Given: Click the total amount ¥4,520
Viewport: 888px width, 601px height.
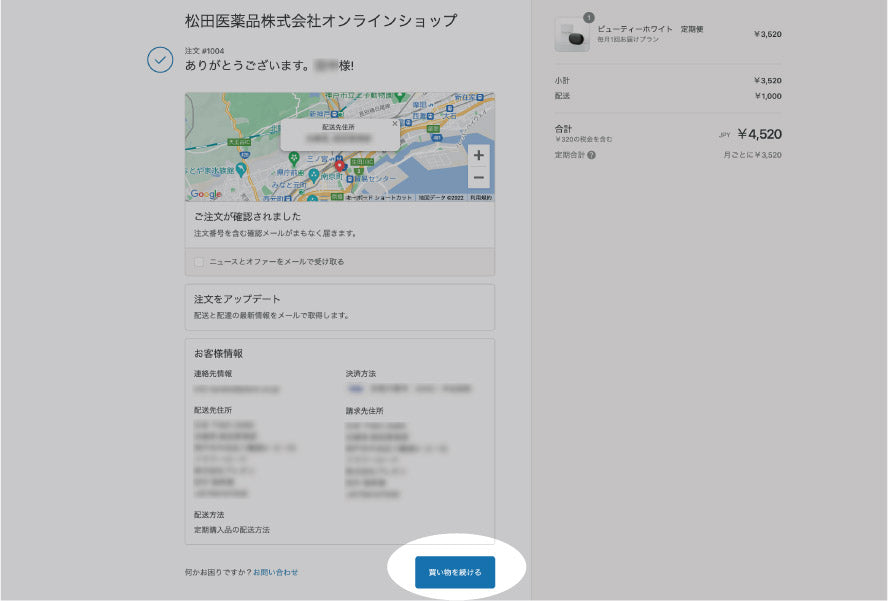Looking at the screenshot, I should coord(759,134).
